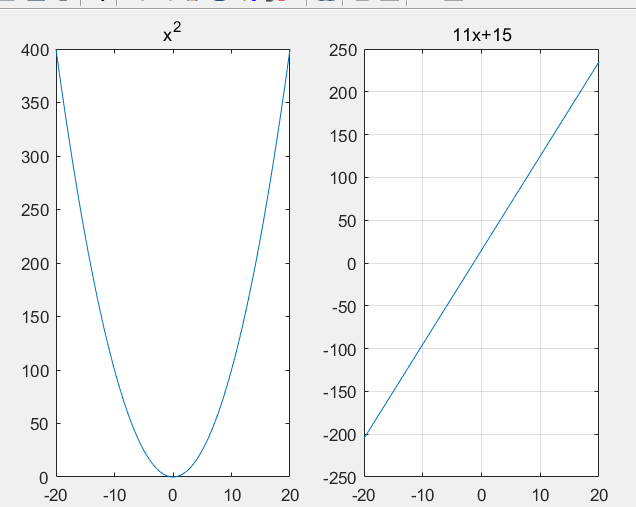This screenshot has height=507, width=636.
Task: Click y-axis label 50 of the x² plot
Action: [39, 424]
